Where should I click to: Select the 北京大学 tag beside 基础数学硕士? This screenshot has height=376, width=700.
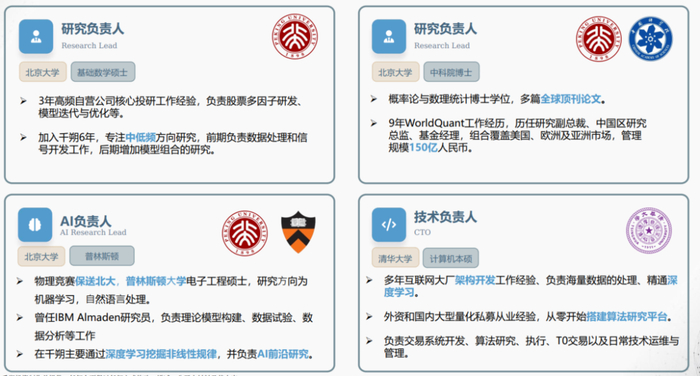42,72
